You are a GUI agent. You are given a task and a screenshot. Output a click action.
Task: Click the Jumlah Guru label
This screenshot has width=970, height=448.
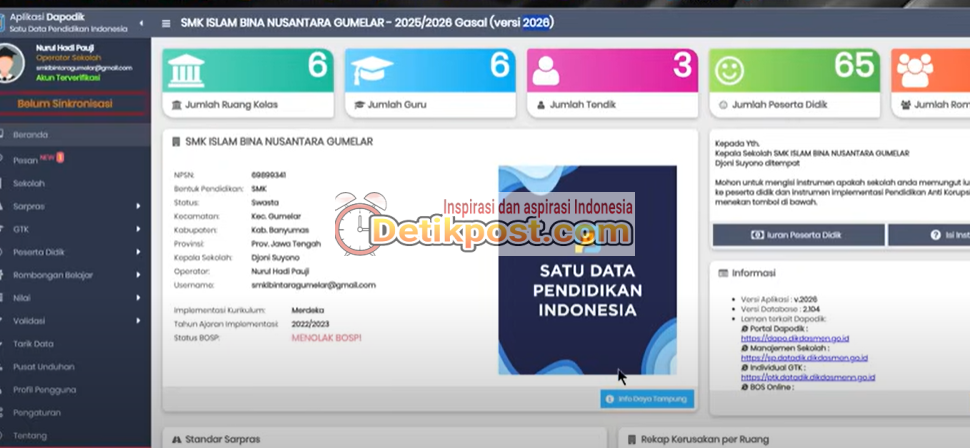coord(397,105)
